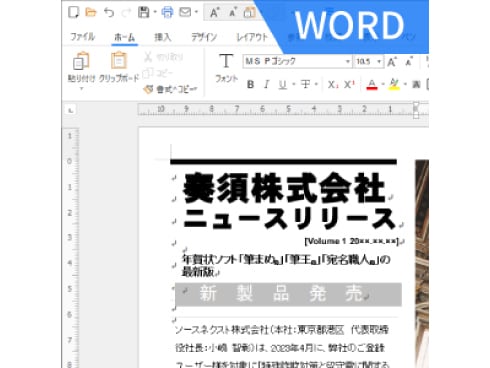Toggle underline formatting
The image size is (490, 368).
click(283, 85)
